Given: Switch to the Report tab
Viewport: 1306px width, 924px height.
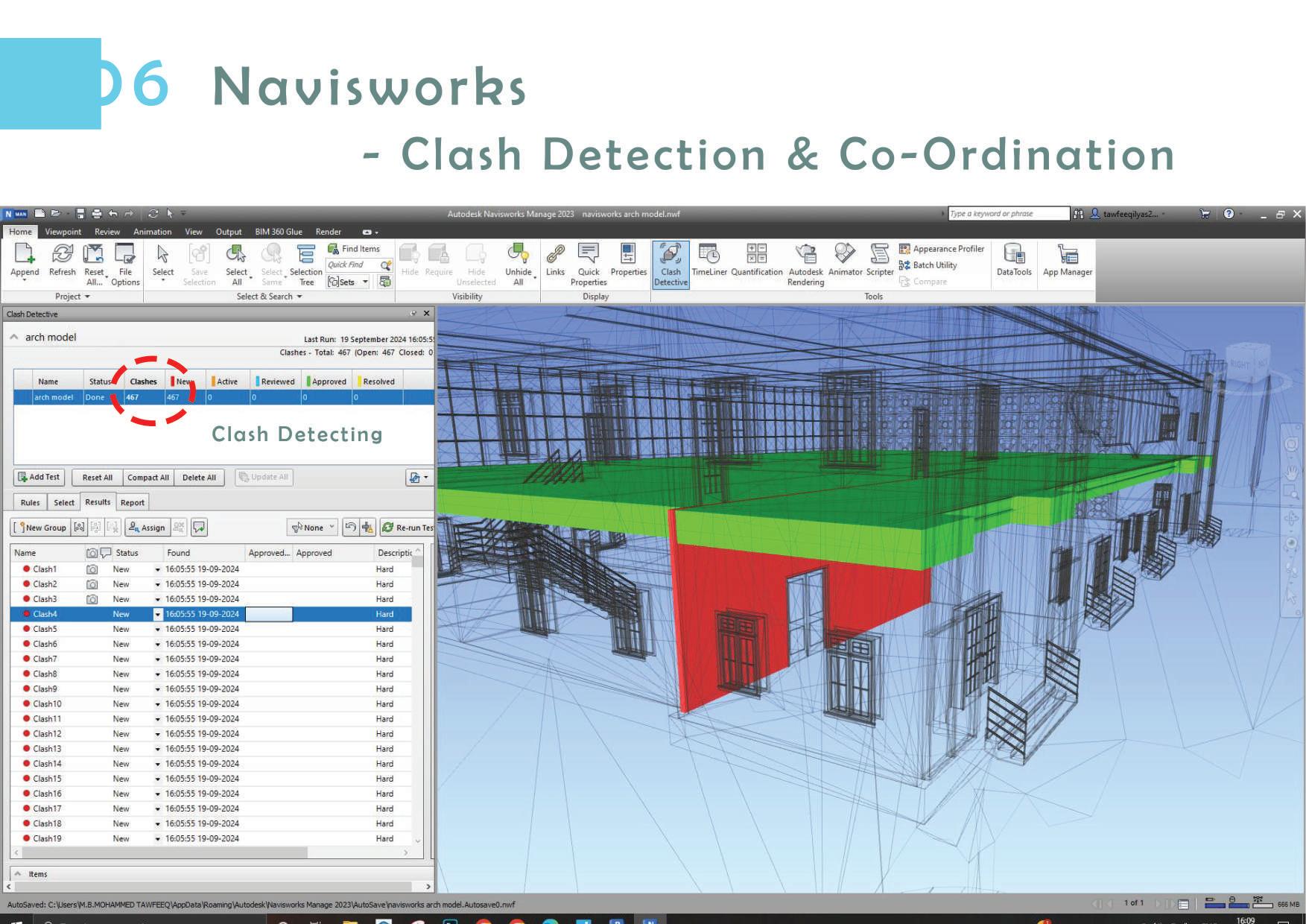Looking at the screenshot, I should click(133, 502).
